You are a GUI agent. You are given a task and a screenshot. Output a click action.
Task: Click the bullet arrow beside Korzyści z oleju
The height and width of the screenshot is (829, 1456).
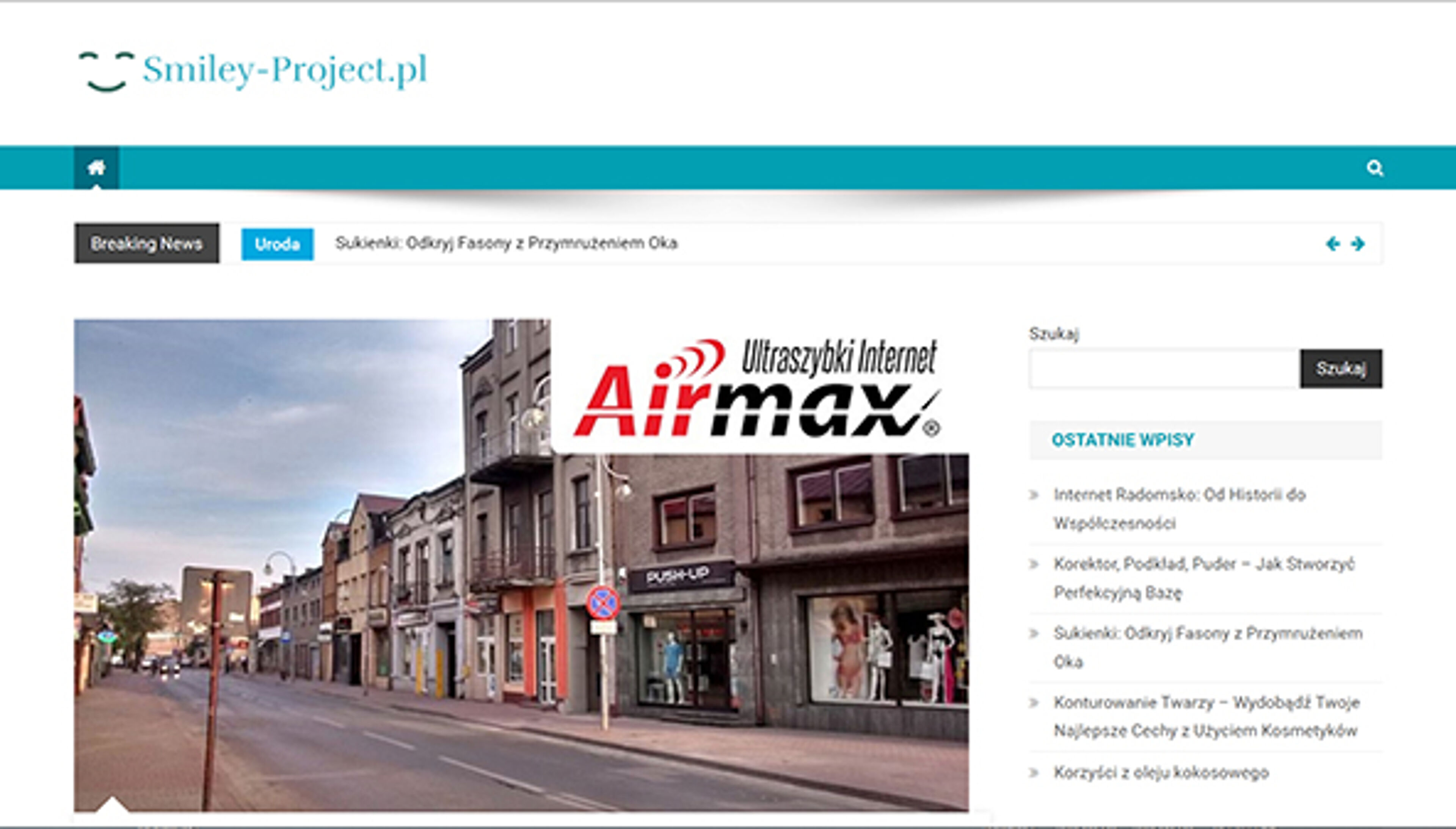pos(1034,772)
